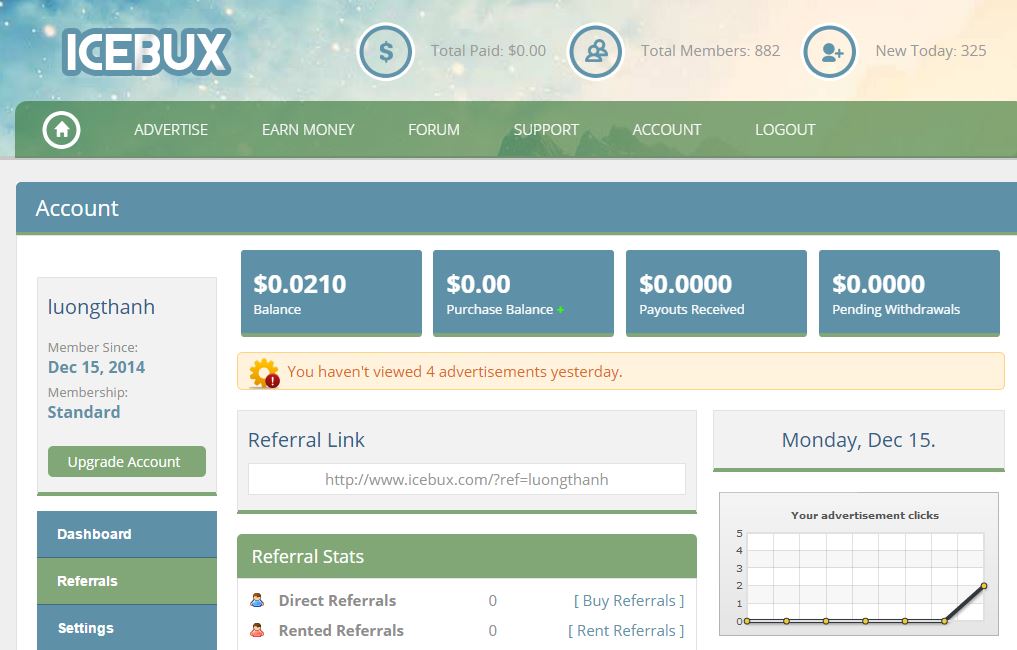
Task: Click the Purchase Balance card
Action: pyautogui.click(x=523, y=293)
